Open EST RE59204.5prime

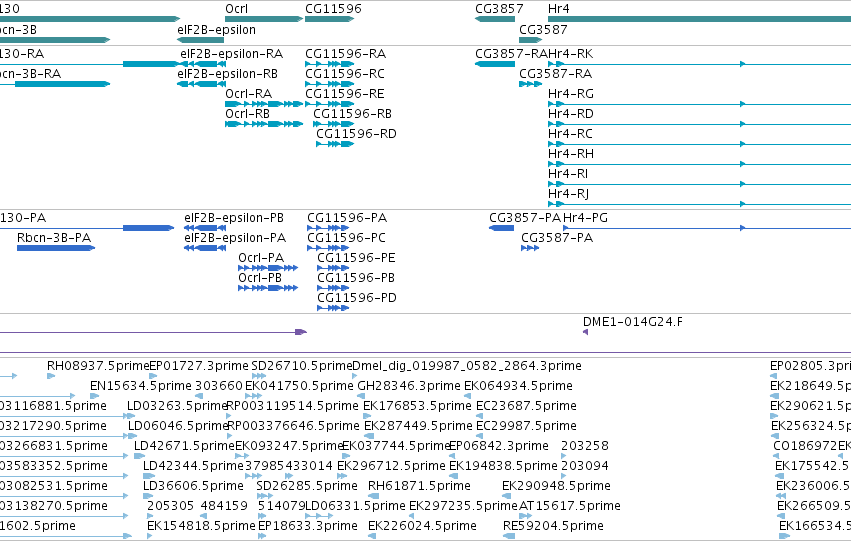click(x=554, y=527)
